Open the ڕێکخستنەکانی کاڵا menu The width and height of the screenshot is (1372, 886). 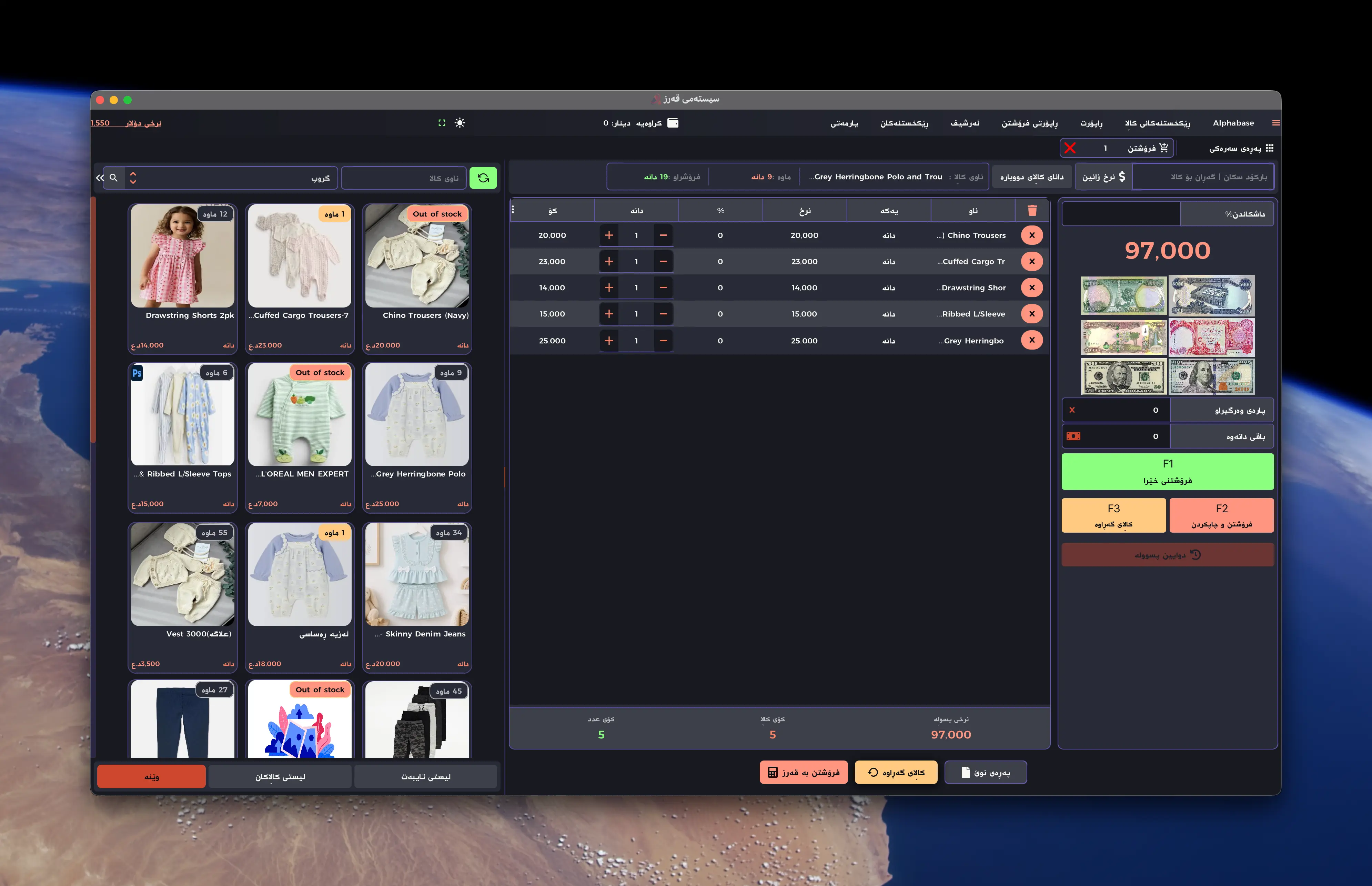click(1158, 123)
